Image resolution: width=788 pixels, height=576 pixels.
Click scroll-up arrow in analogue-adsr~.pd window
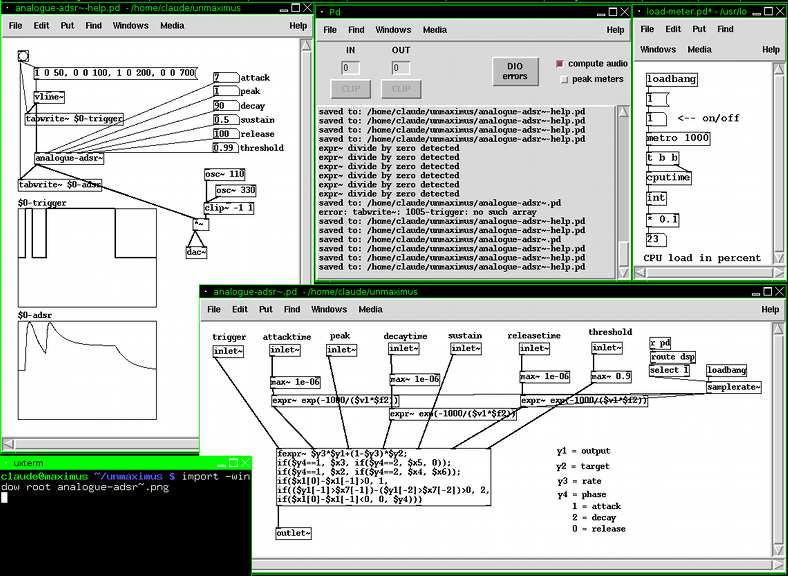pos(778,329)
